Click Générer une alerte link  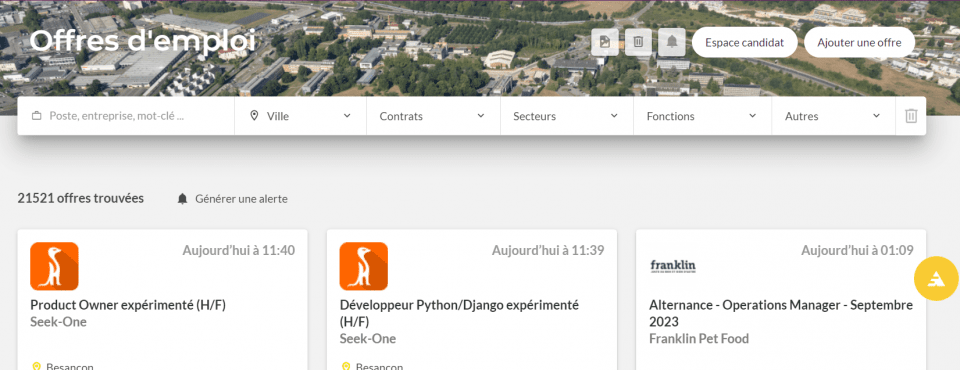pos(241,199)
